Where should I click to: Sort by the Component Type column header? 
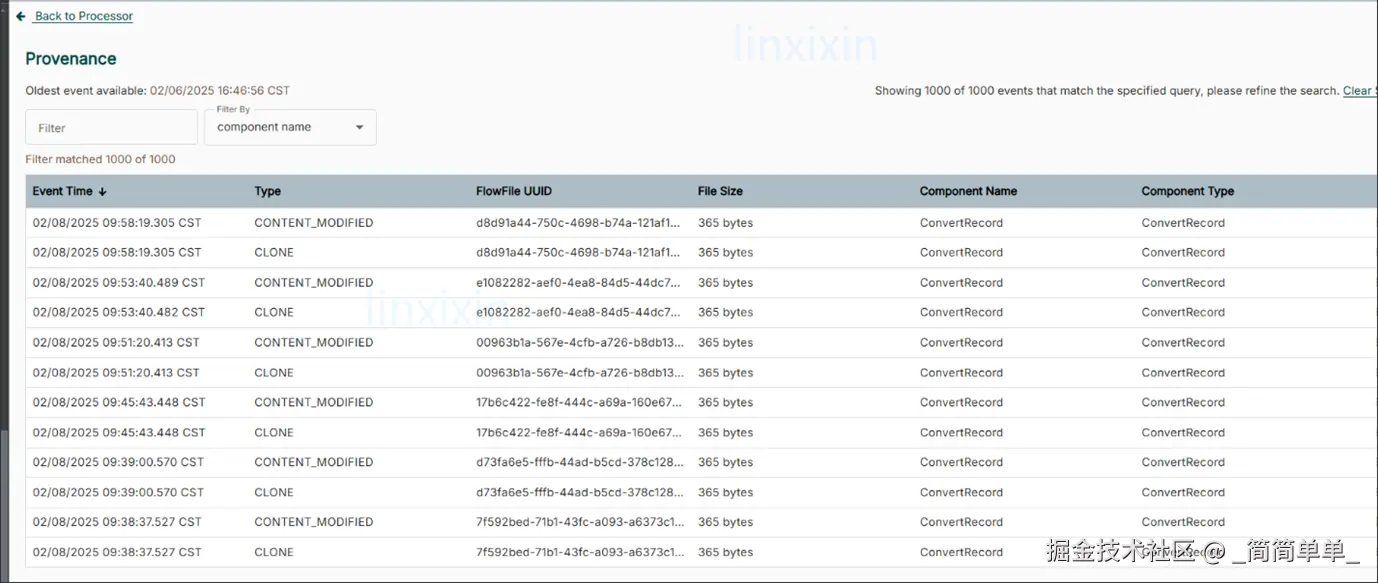pyautogui.click(x=1187, y=191)
